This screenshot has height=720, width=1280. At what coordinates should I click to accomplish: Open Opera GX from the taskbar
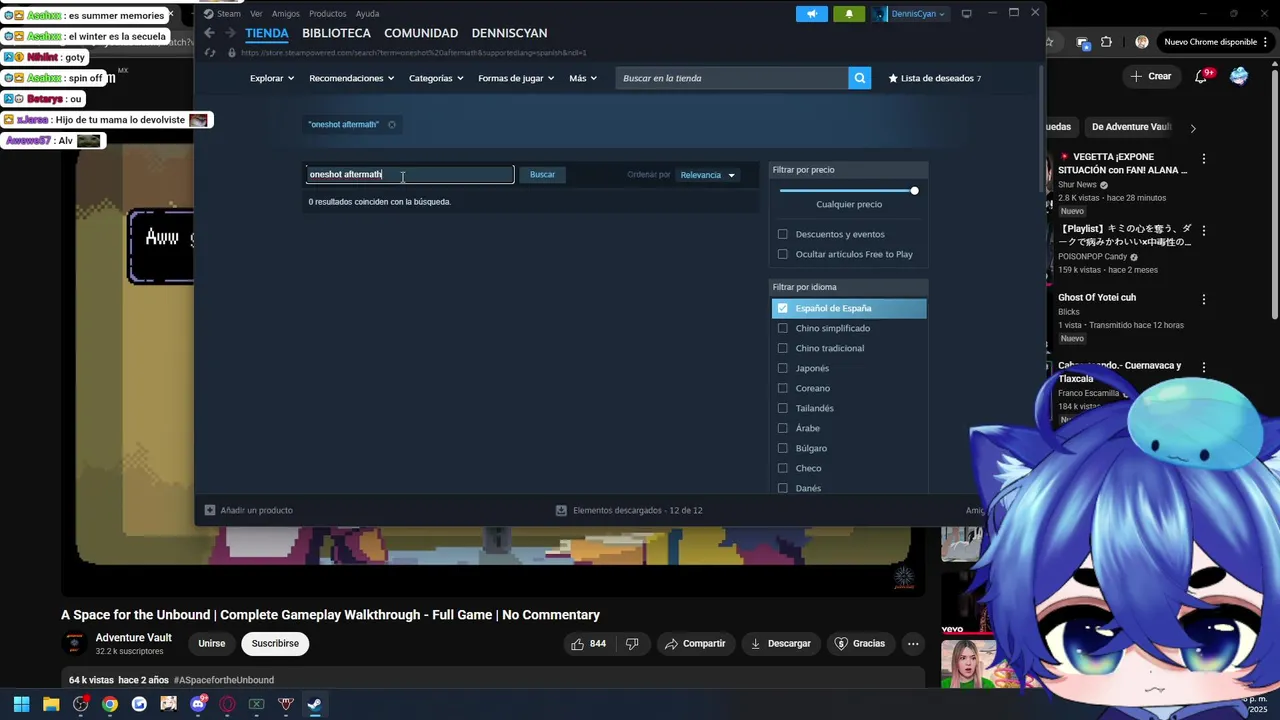point(227,704)
